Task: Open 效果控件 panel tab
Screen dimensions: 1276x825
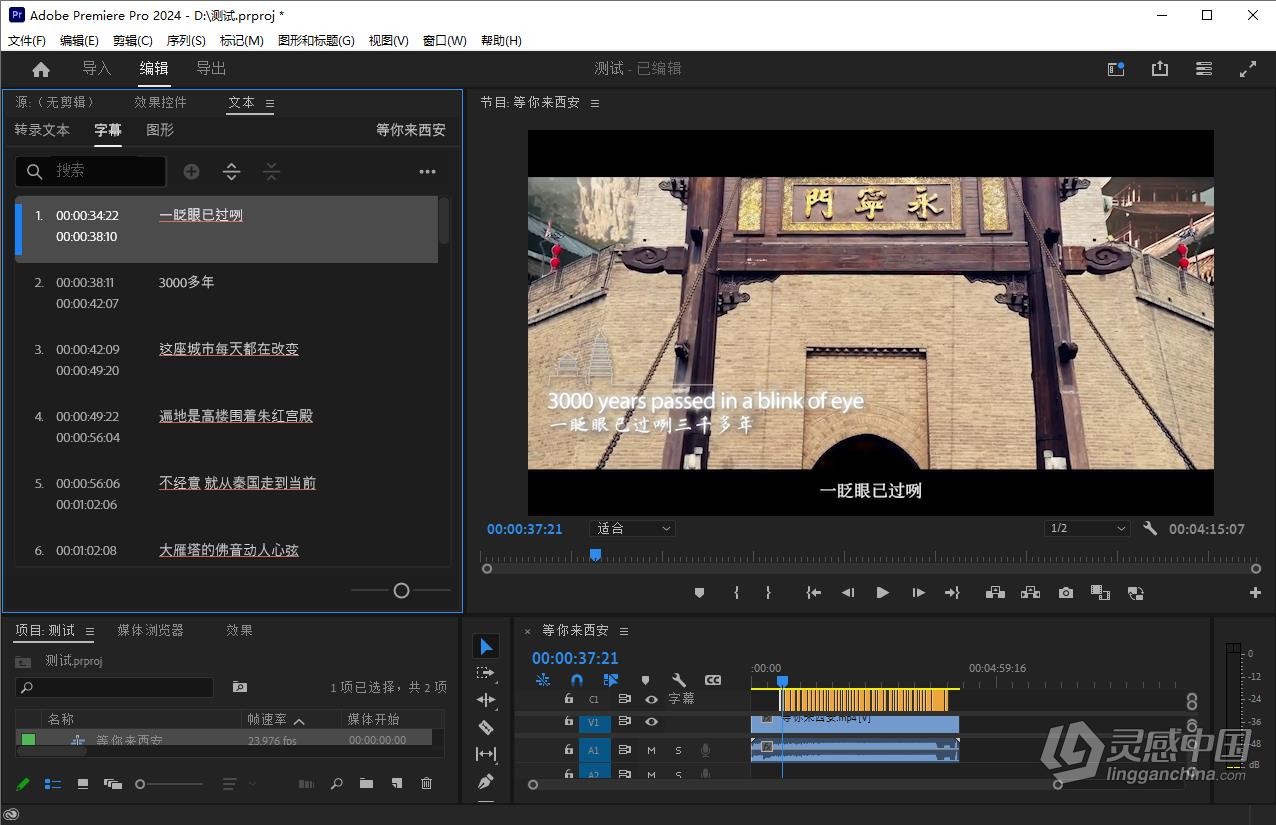Action: (x=161, y=102)
